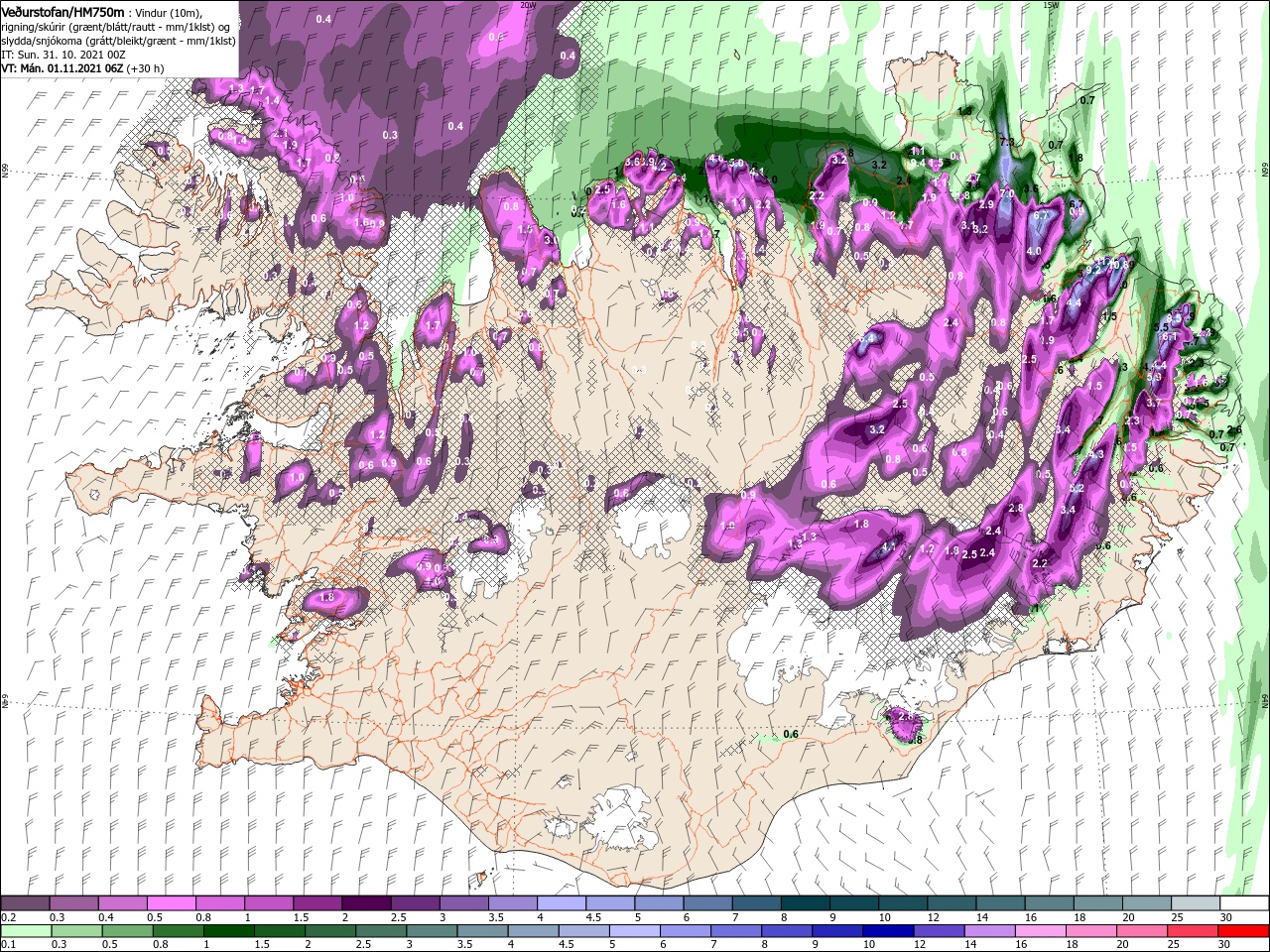The height and width of the screenshot is (952, 1270).
Task: Click the "12" label in the rain legend row
Action: click(x=921, y=944)
